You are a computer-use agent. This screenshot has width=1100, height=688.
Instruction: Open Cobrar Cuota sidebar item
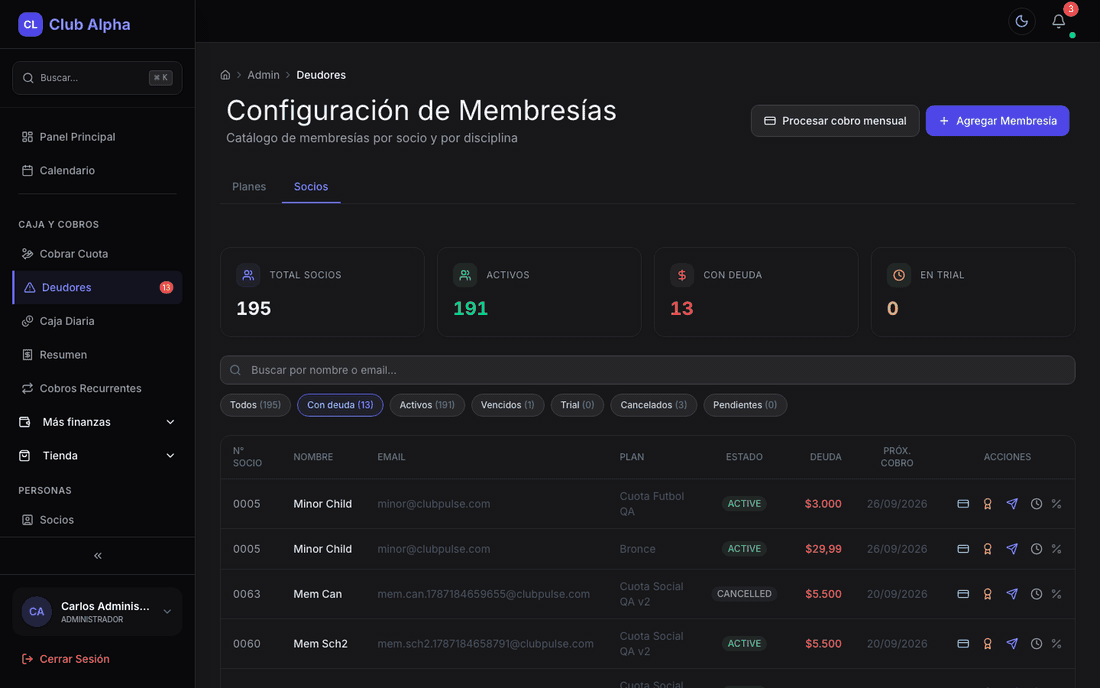click(x=98, y=254)
